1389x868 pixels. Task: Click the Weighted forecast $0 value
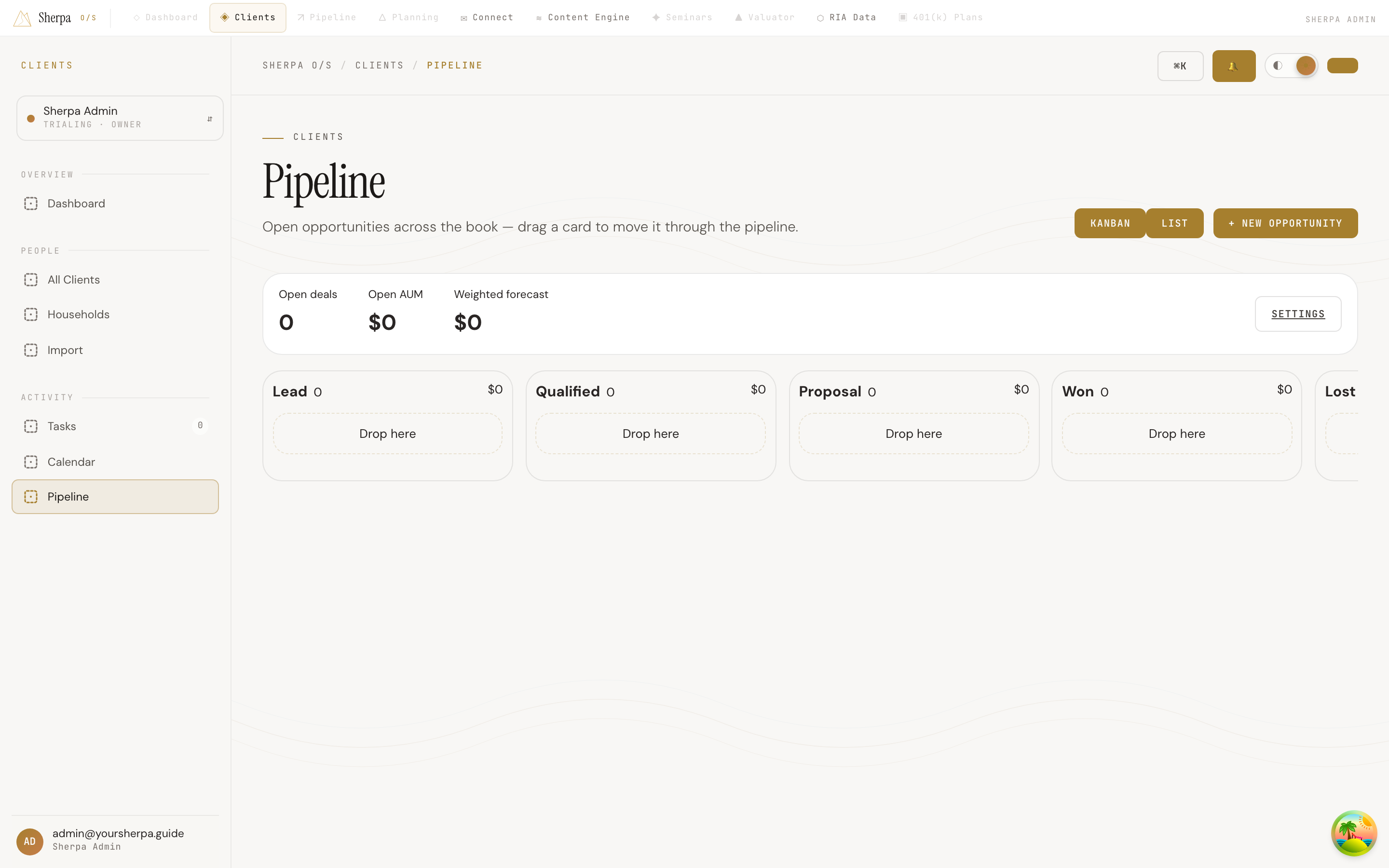click(468, 323)
